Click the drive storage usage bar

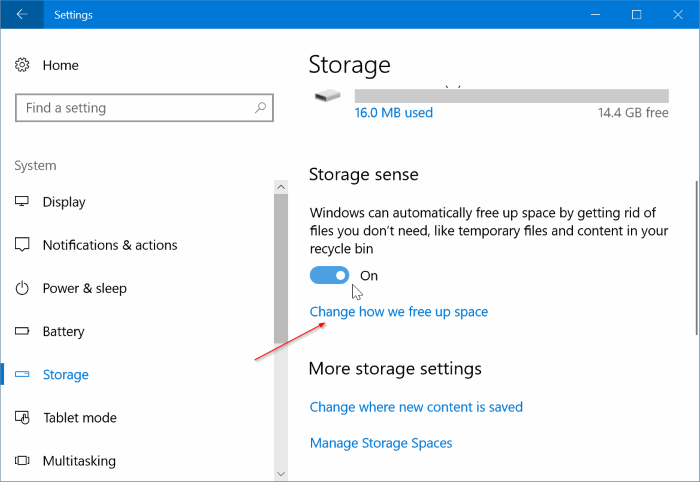[512, 96]
